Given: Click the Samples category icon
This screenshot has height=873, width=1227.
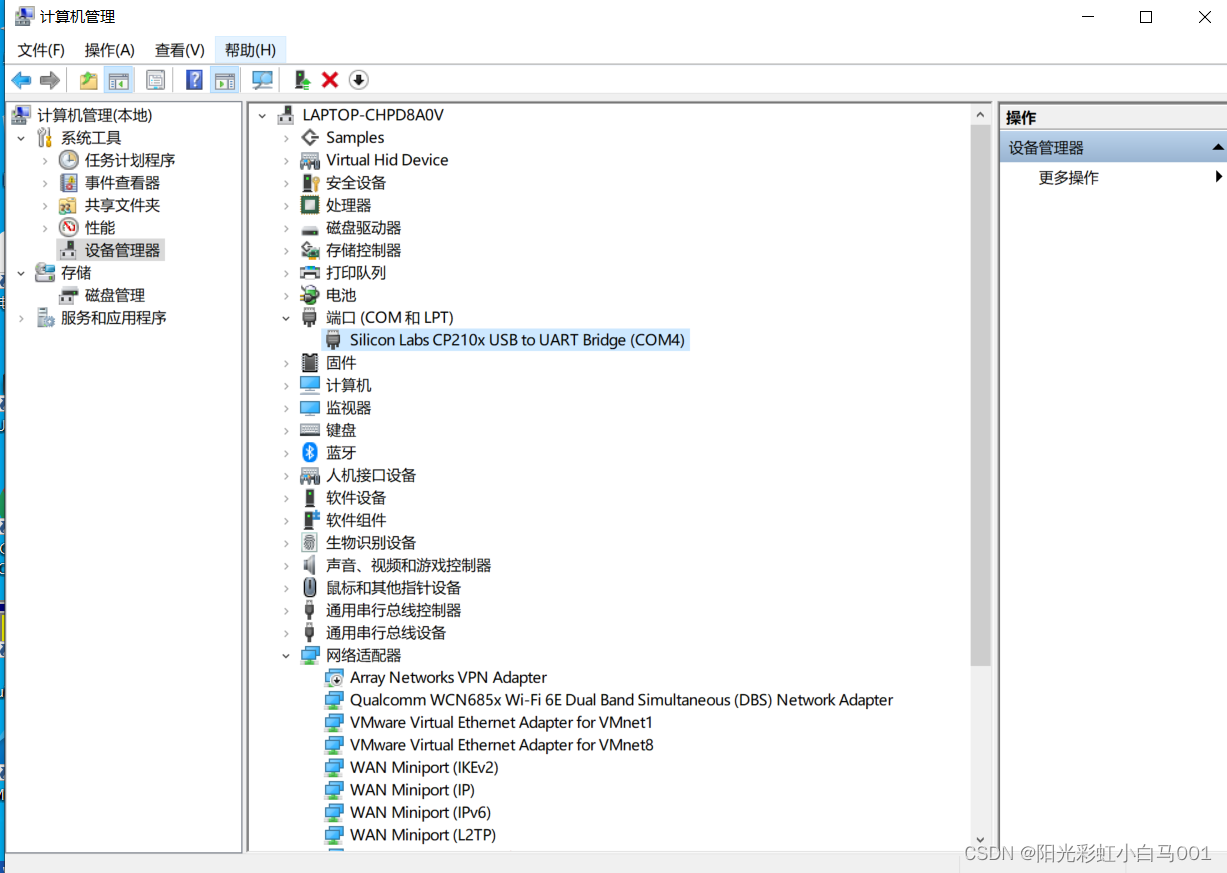Looking at the screenshot, I should pyautogui.click(x=310, y=138).
